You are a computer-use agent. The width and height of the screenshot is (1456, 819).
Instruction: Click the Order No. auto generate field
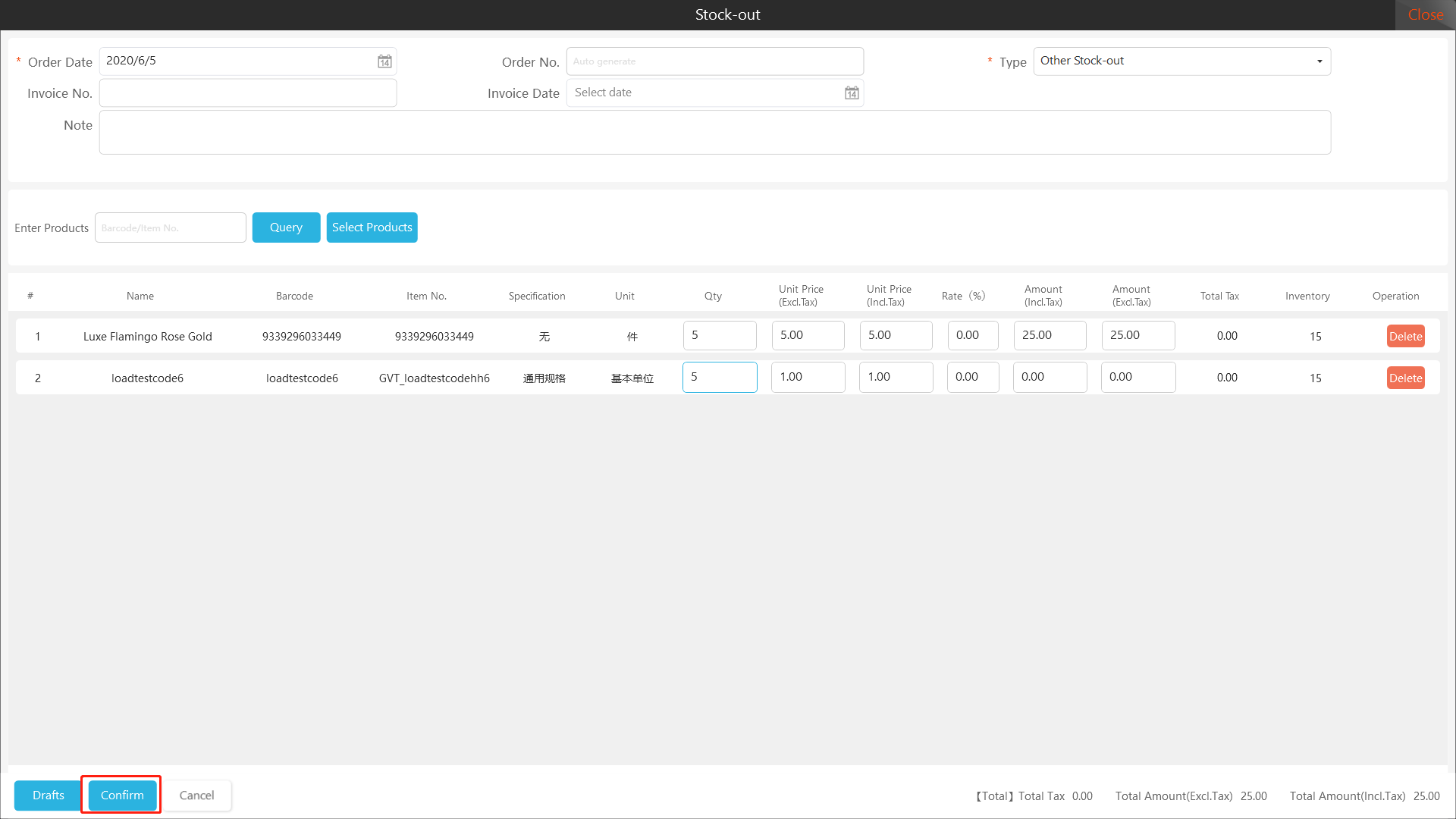(714, 61)
